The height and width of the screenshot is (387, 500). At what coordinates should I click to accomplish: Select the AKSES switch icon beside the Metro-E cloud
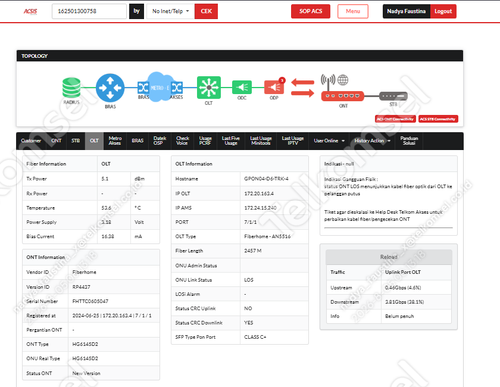(x=177, y=88)
